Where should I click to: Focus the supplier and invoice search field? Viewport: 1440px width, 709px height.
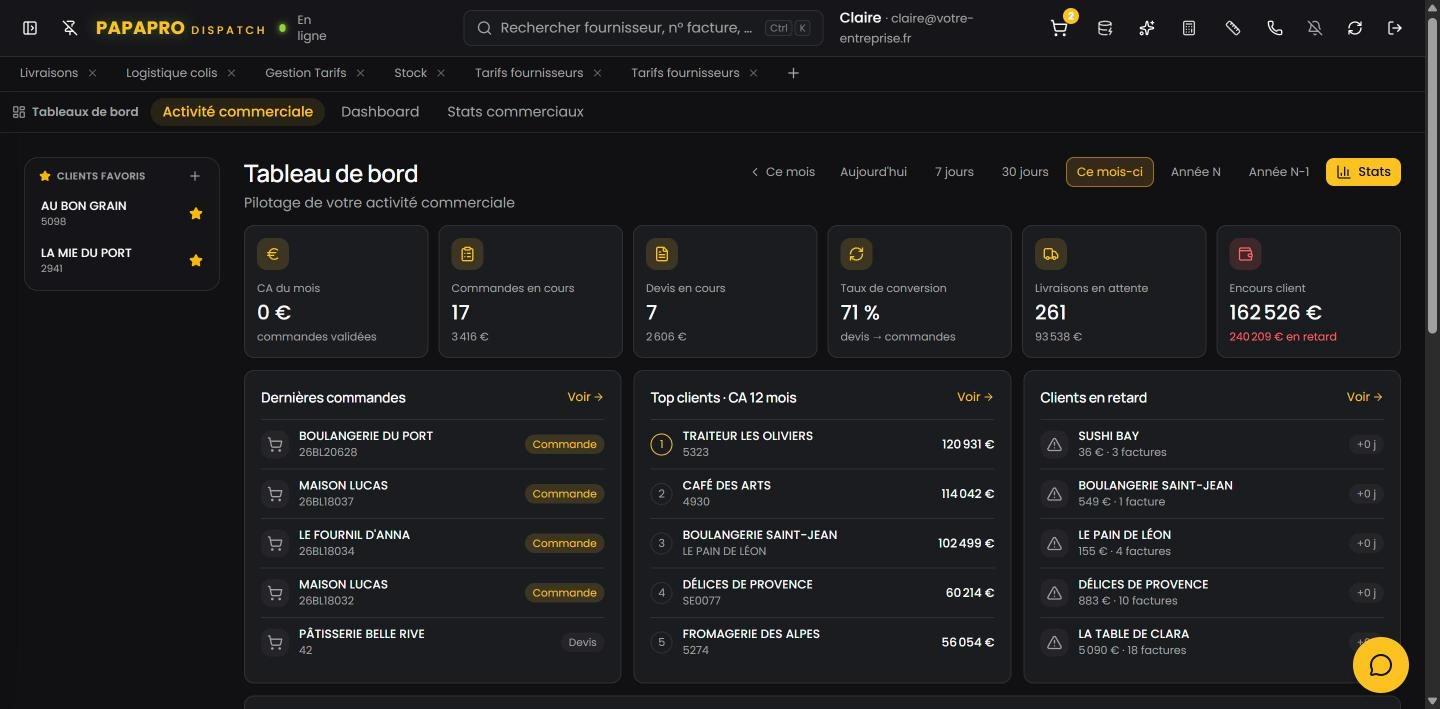643,28
